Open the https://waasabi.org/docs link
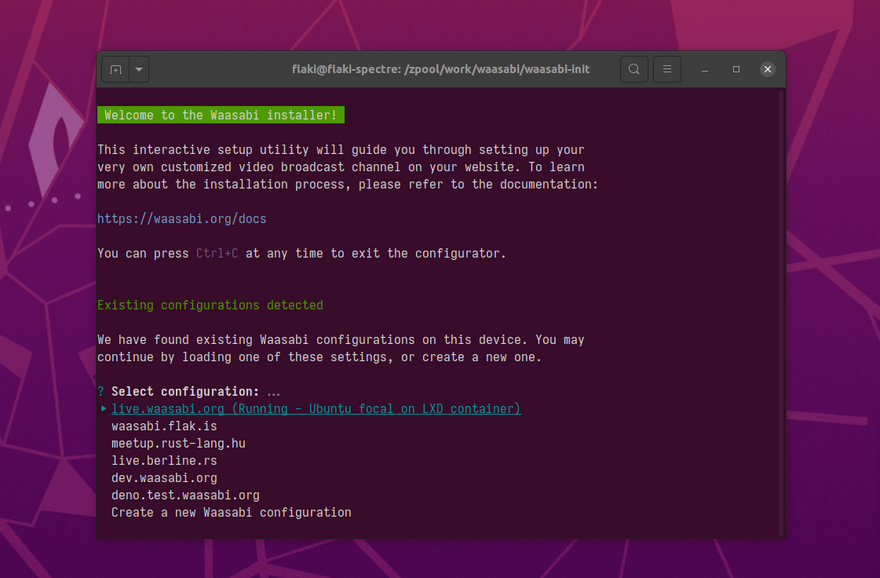880x578 pixels. point(182,219)
